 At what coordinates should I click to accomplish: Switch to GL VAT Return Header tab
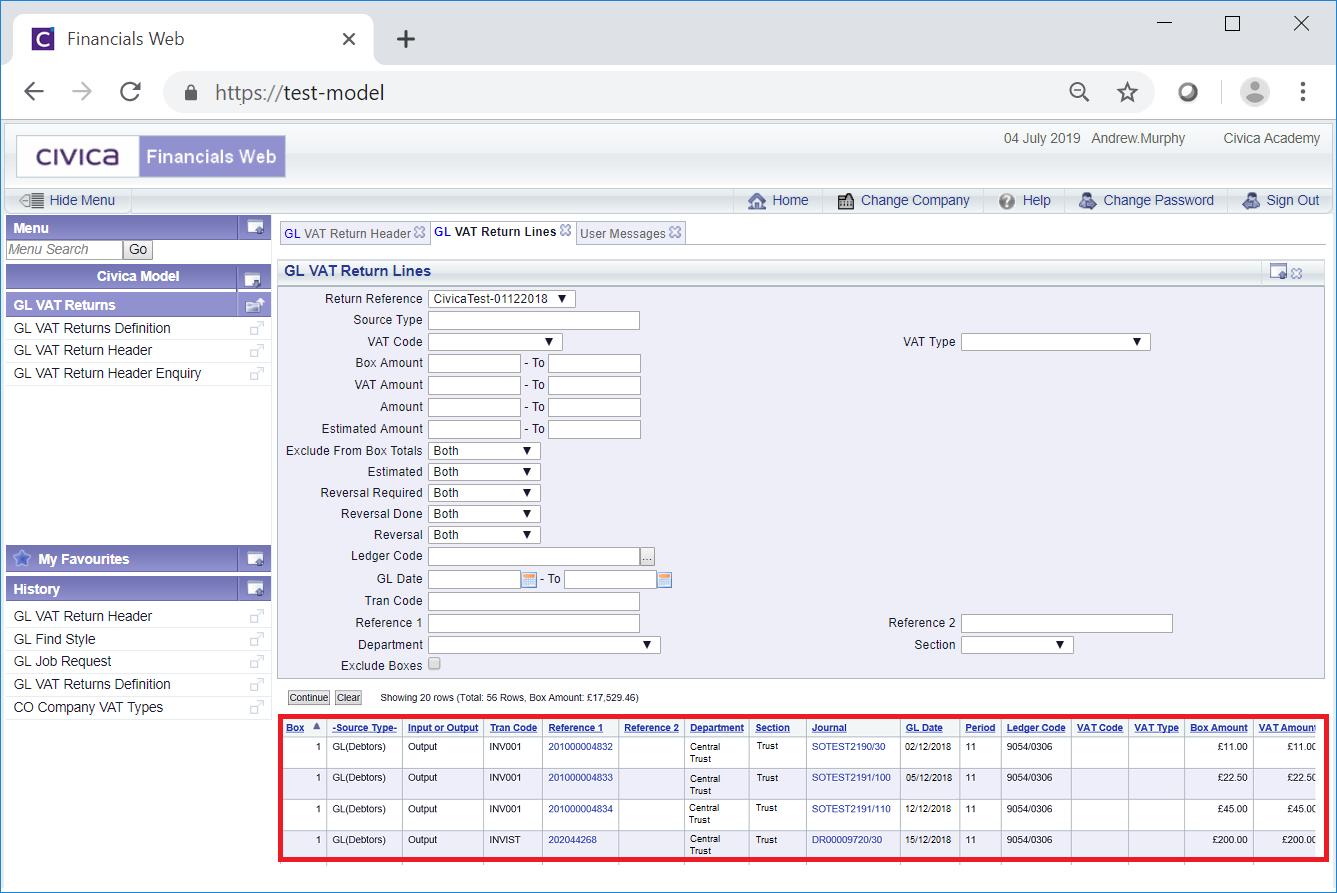coord(347,233)
